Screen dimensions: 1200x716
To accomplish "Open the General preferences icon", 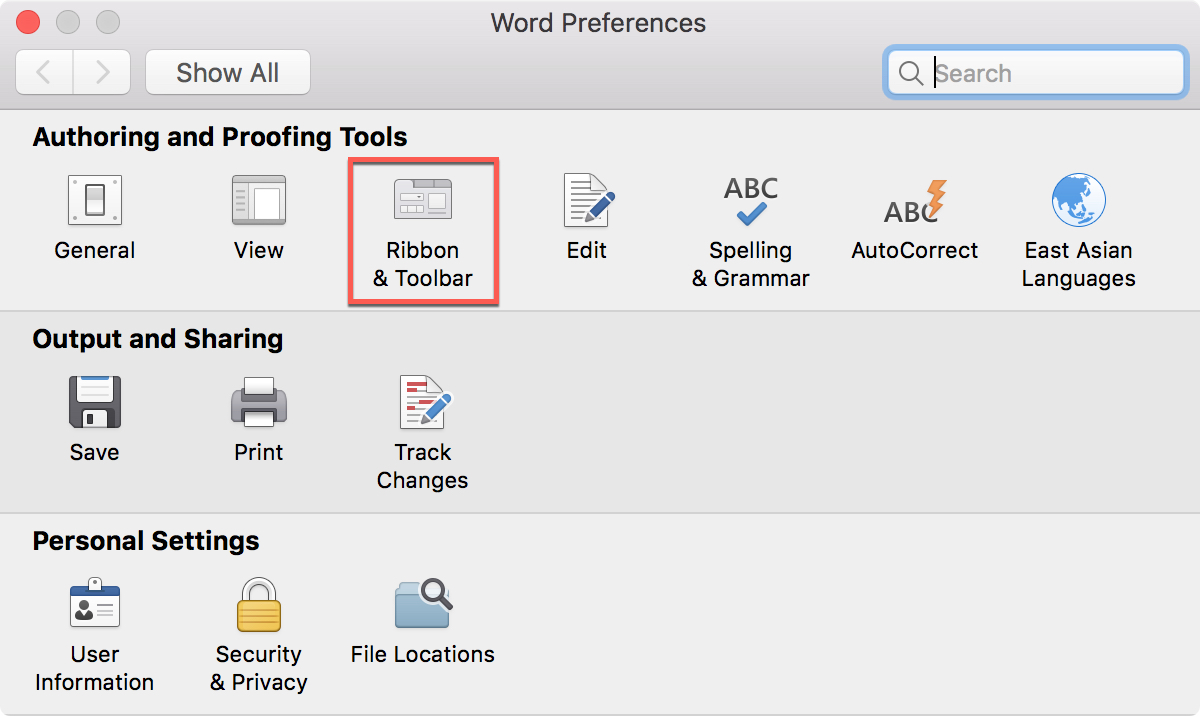I will 95,200.
